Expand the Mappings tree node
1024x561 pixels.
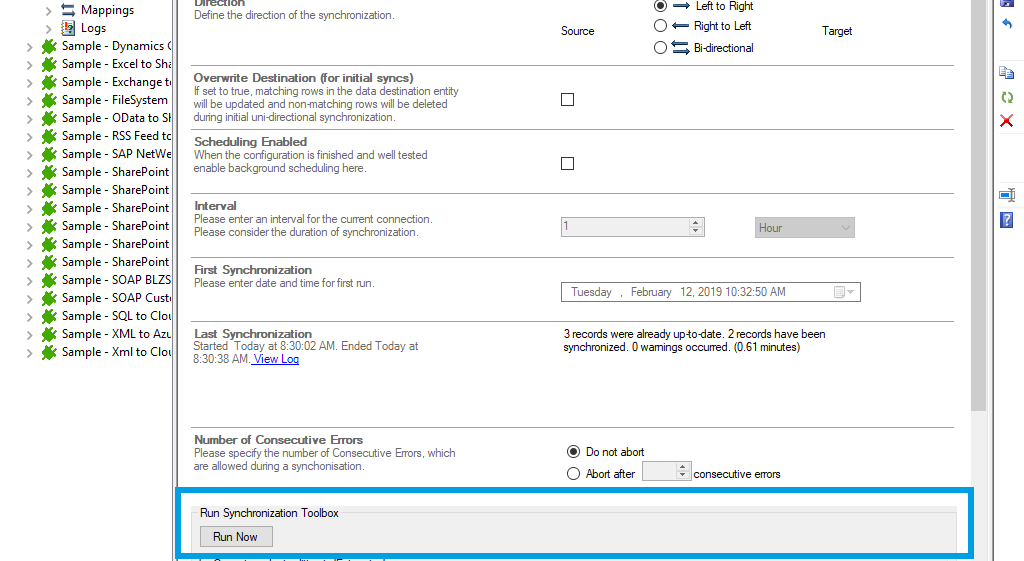pos(48,10)
